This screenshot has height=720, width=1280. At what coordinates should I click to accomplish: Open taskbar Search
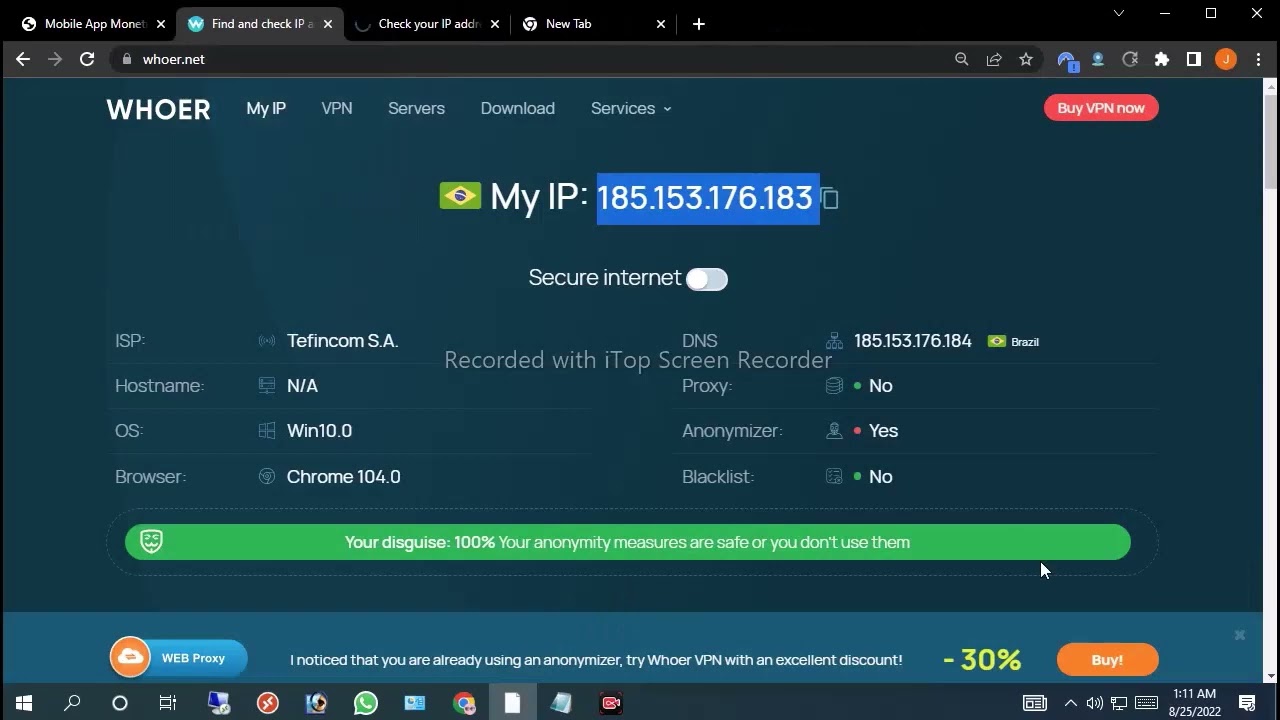tap(72, 703)
